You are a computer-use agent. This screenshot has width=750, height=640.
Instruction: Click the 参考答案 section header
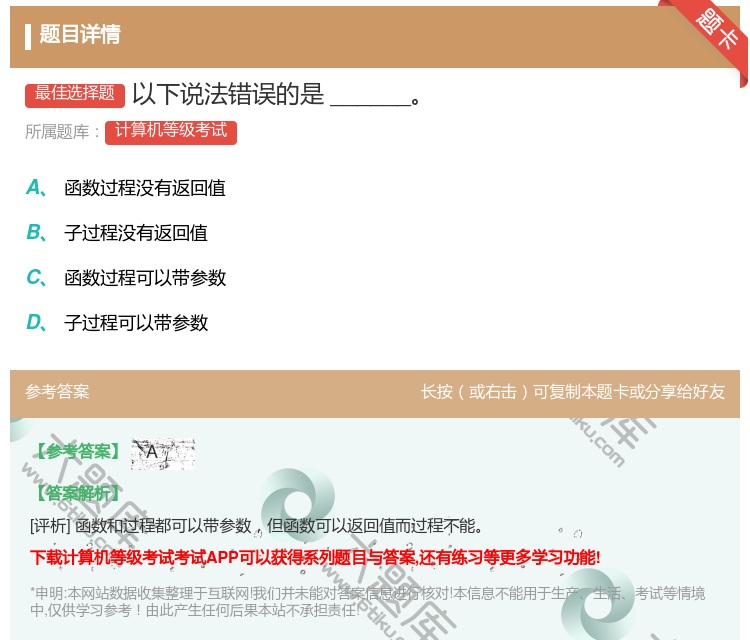tap(57, 392)
